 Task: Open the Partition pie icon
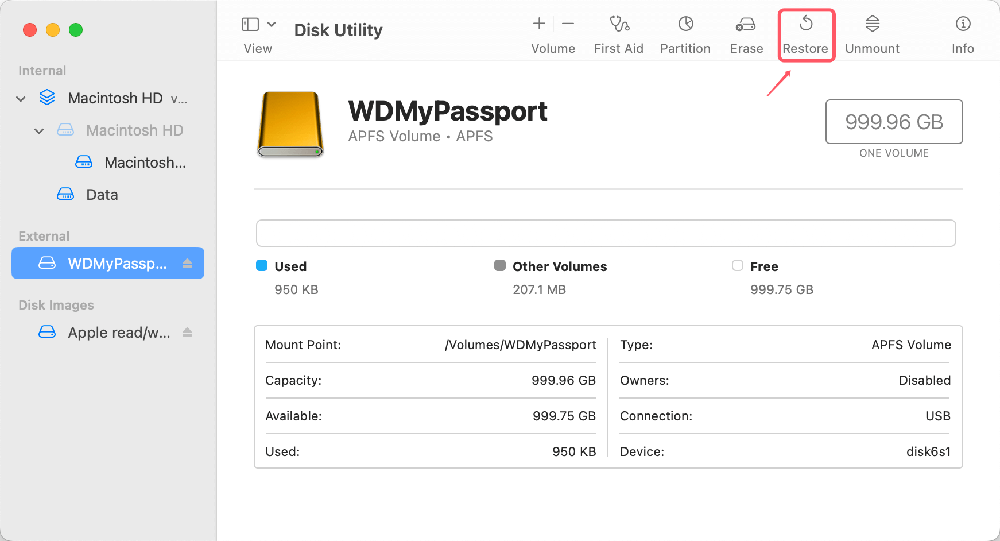pyautogui.click(x=686, y=24)
